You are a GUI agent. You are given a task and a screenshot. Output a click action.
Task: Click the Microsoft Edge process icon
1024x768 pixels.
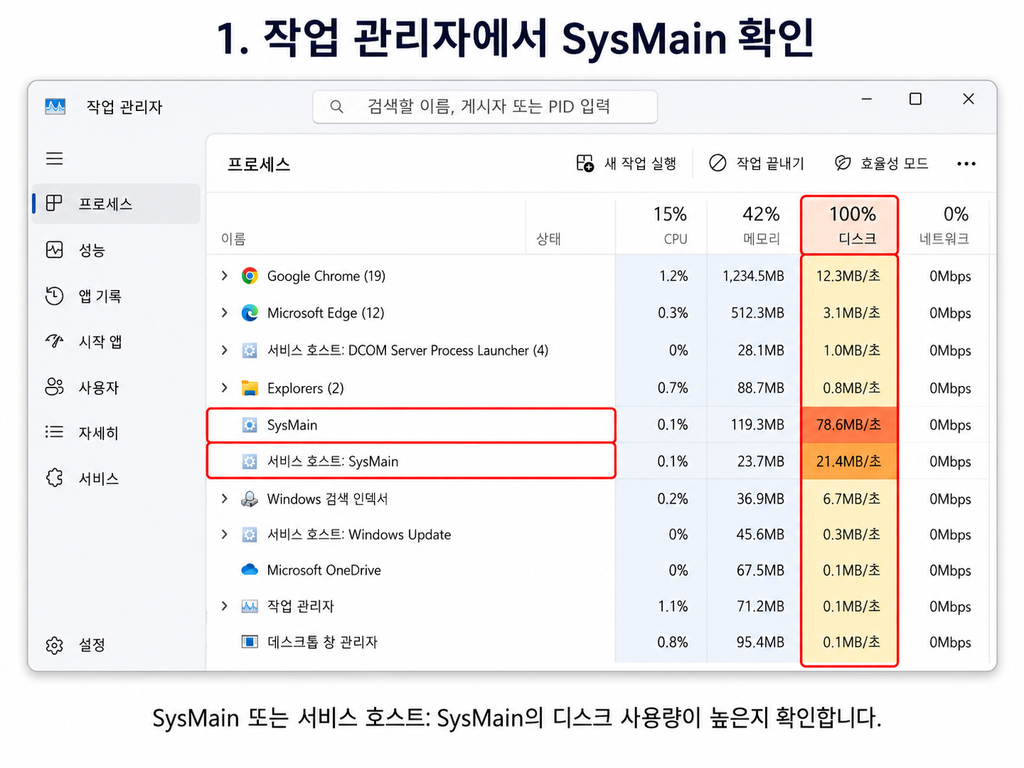[x=249, y=313]
